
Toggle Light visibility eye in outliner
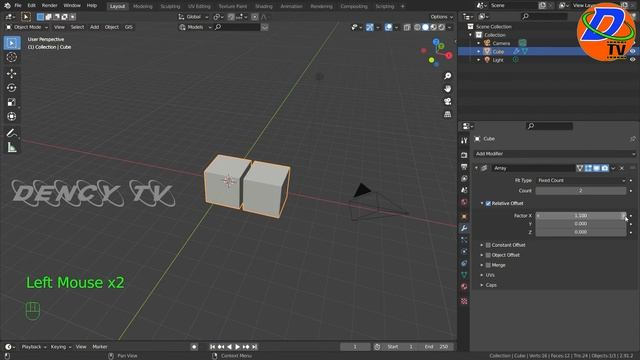(x=633, y=60)
